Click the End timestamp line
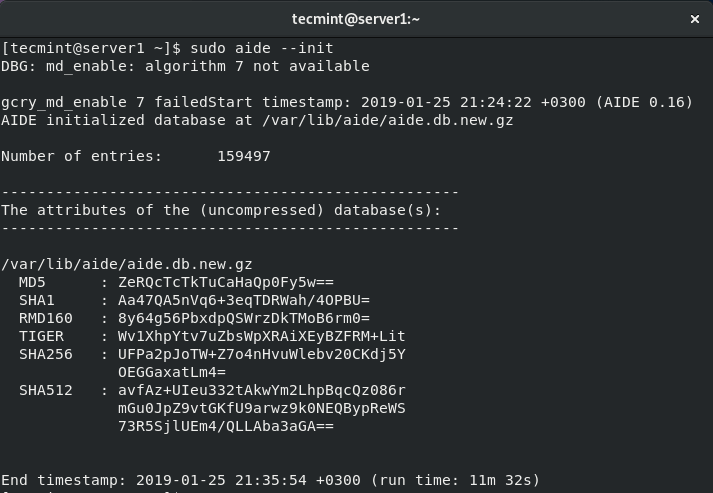The image size is (713, 493). pos(270,480)
